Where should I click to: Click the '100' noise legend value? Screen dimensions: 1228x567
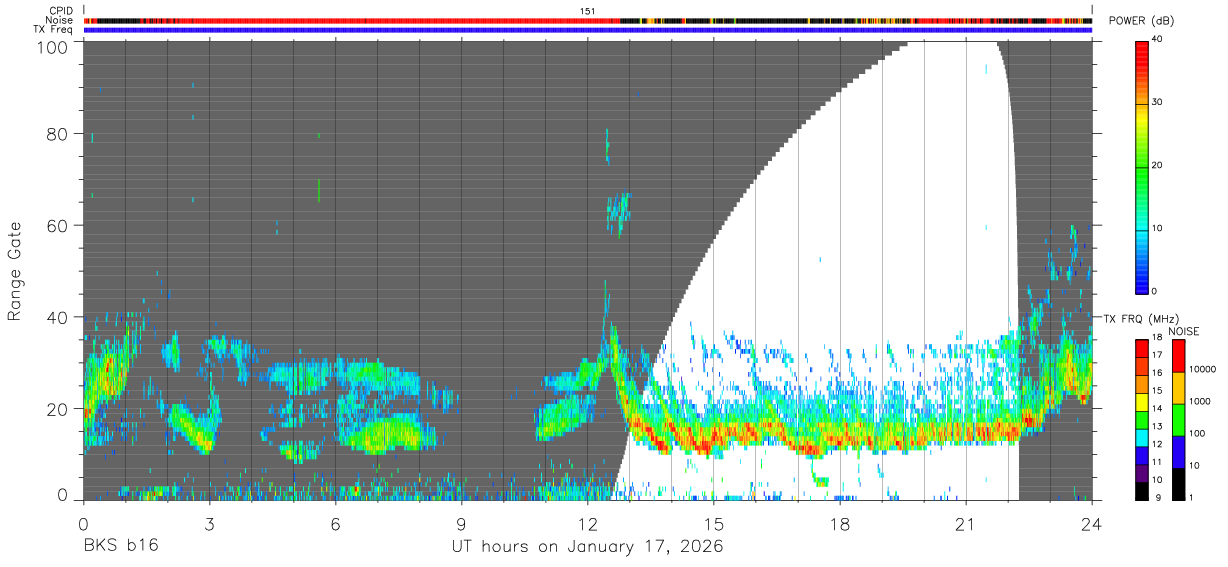[x=1198, y=434]
